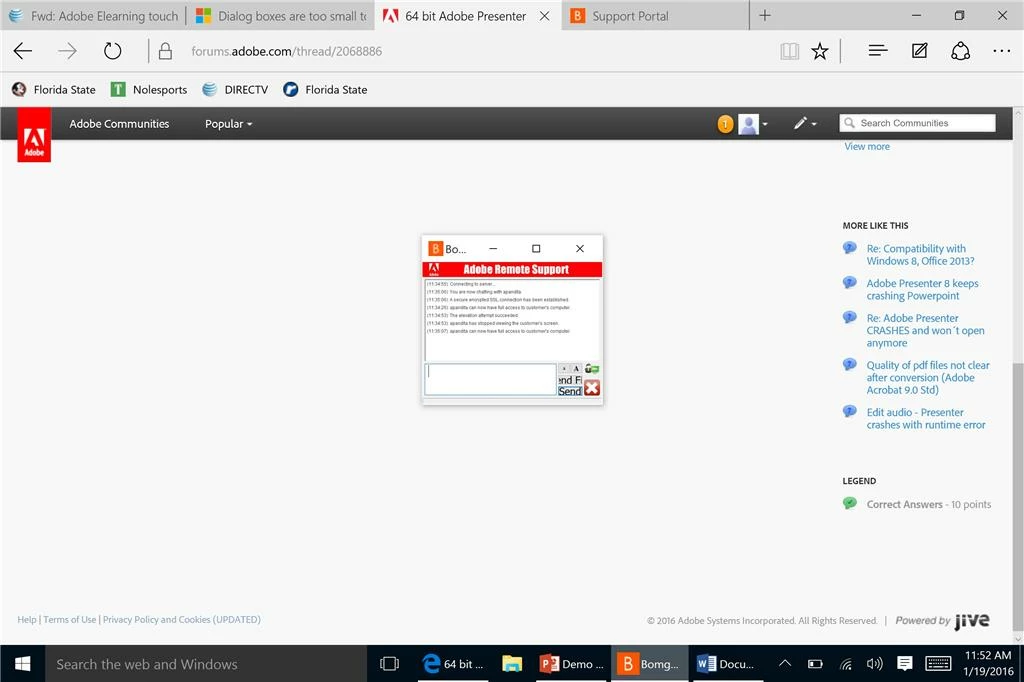Click the Adobe logo in site header
This screenshot has width=1024, height=682.
pyautogui.click(x=34, y=135)
